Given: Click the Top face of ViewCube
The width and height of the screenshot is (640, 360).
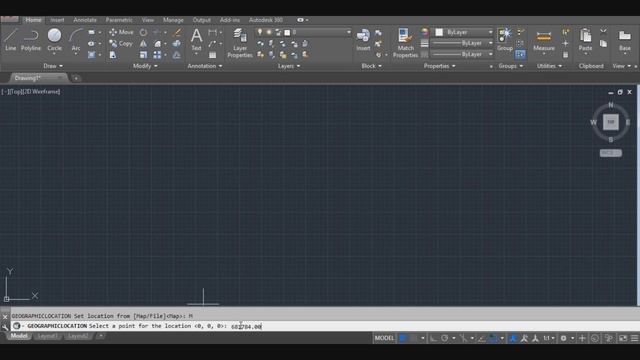Looking at the screenshot, I should [611, 122].
